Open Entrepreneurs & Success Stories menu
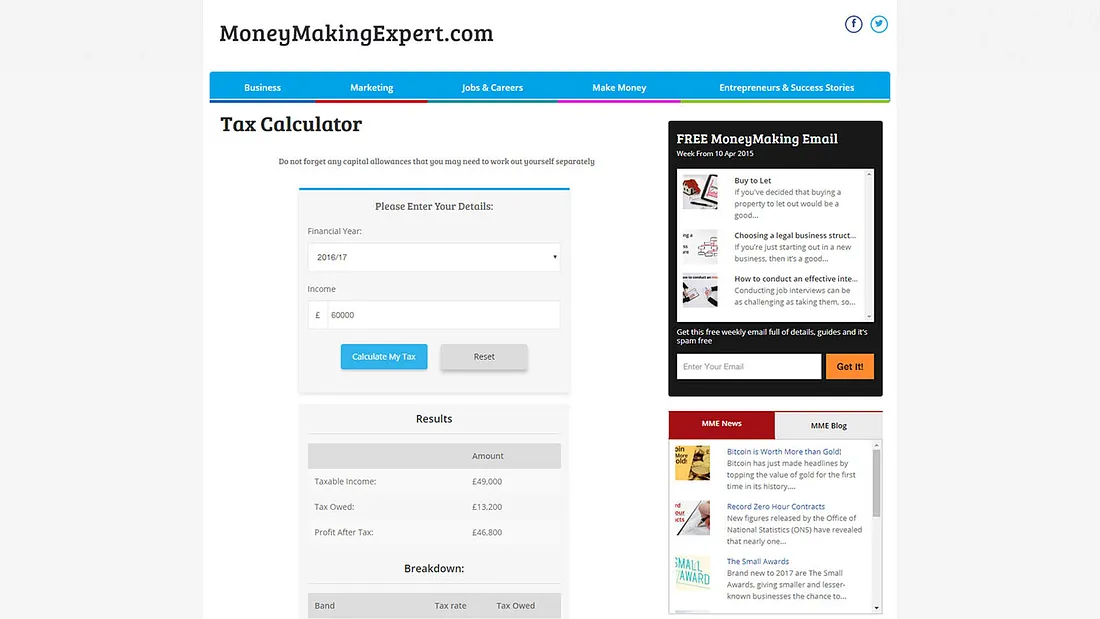Image resolution: width=1100 pixels, height=619 pixels. pos(786,88)
